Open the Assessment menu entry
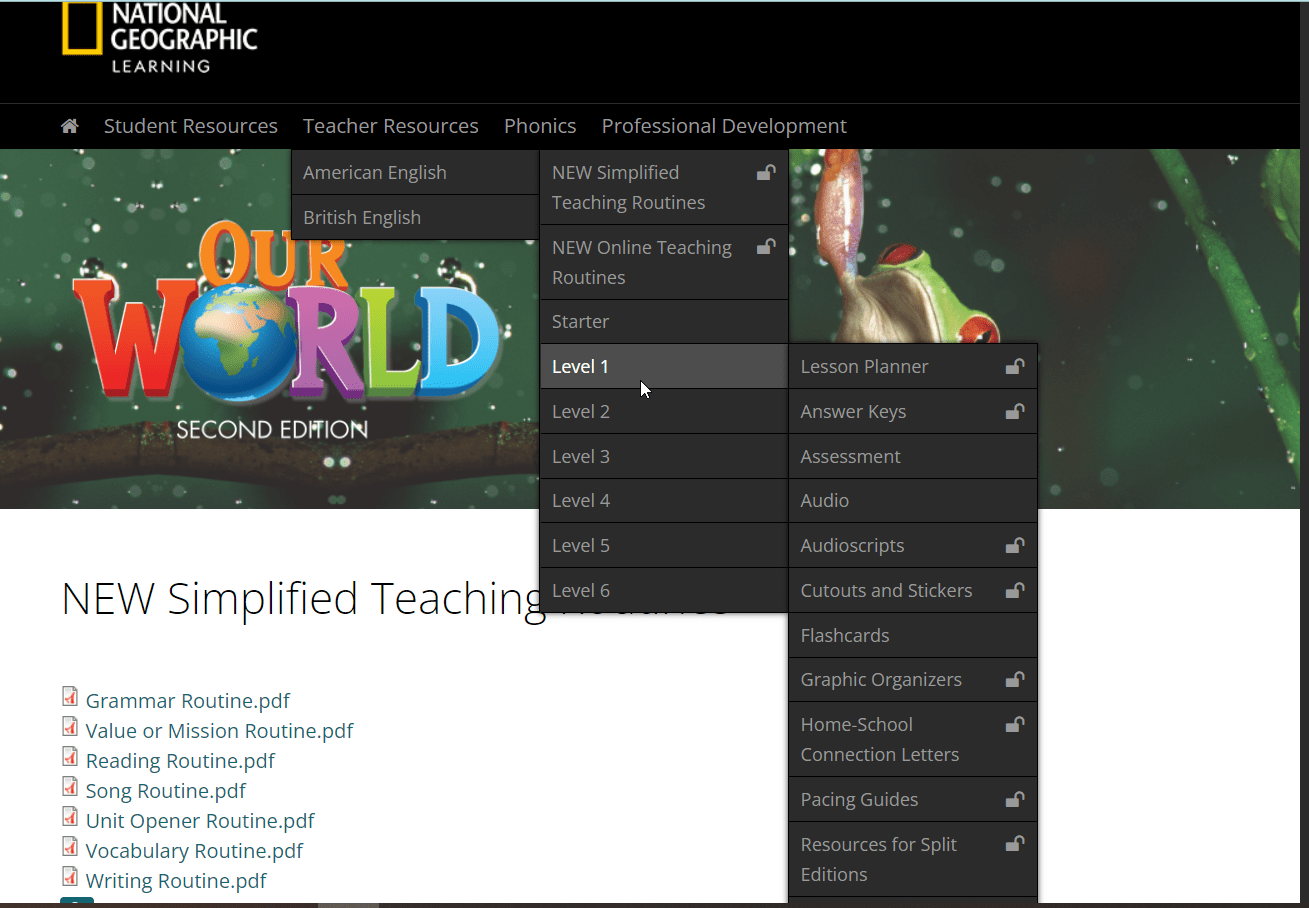The width and height of the screenshot is (1309, 908). pos(850,456)
